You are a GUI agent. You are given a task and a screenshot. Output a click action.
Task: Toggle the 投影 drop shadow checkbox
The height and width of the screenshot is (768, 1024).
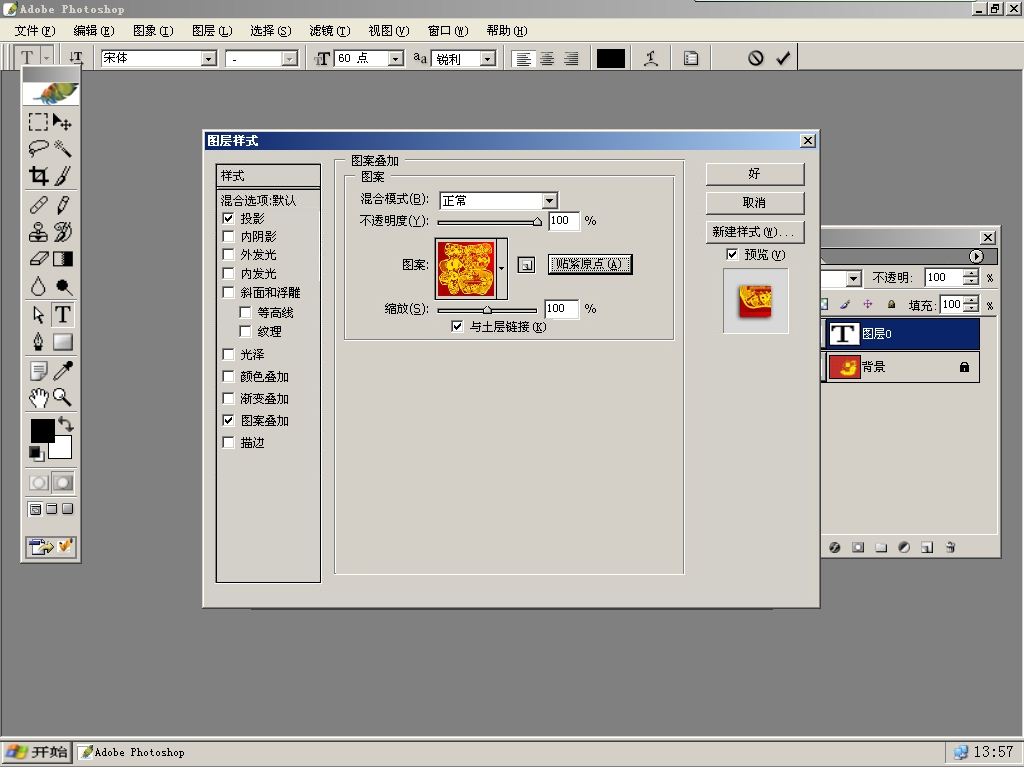click(x=228, y=218)
